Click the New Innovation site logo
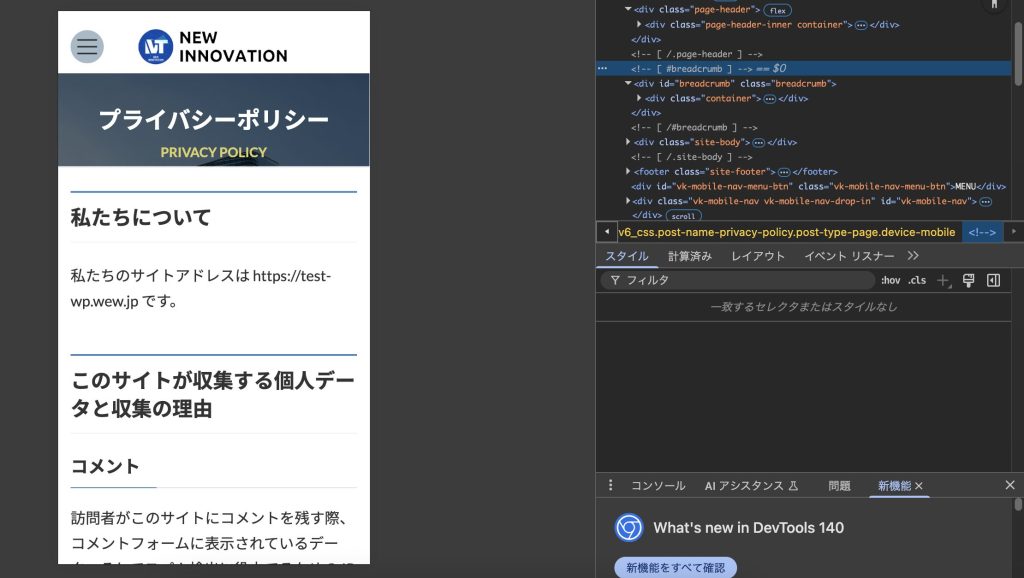The image size is (1024, 578). click(212, 46)
